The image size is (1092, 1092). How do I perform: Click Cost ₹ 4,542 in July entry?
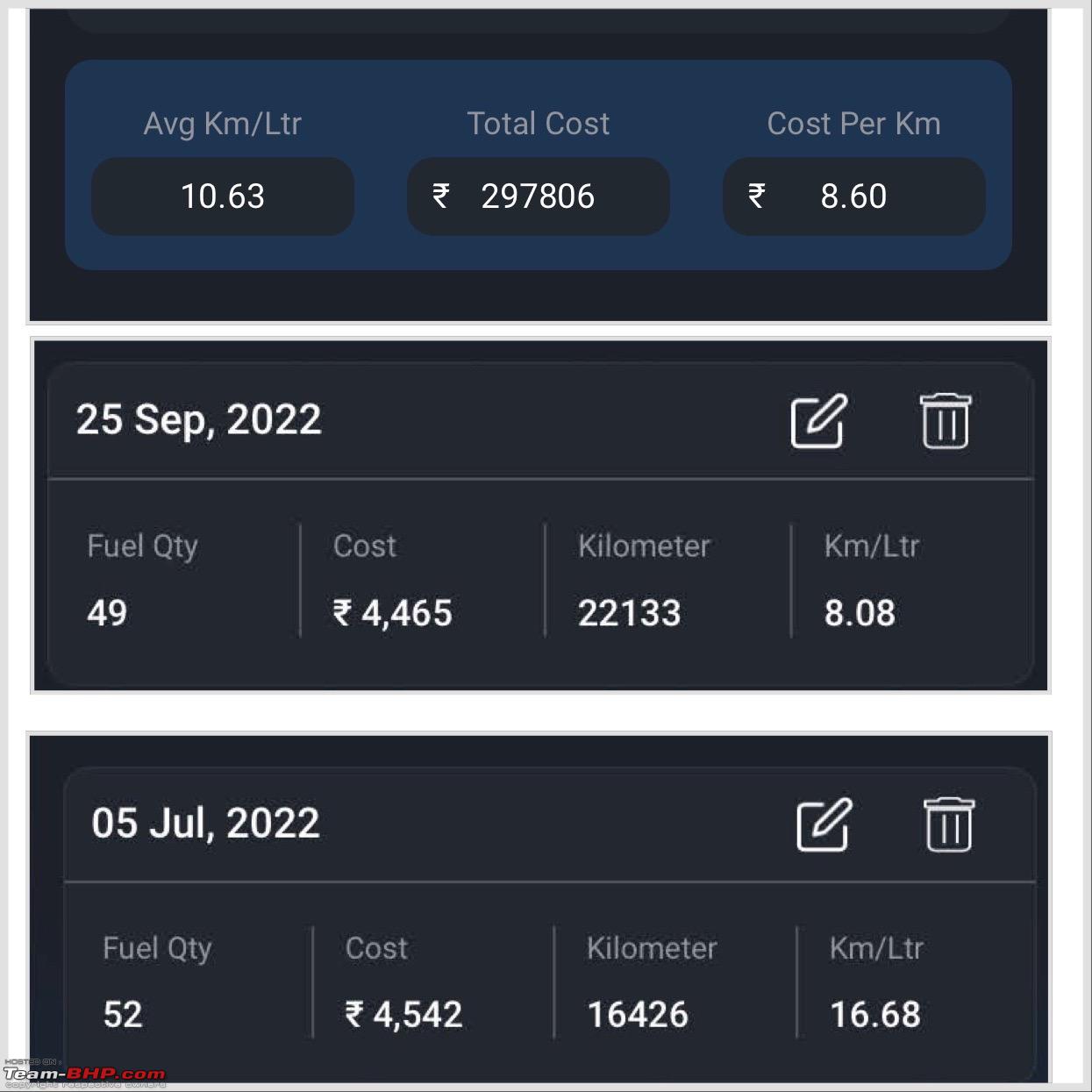(x=403, y=1015)
